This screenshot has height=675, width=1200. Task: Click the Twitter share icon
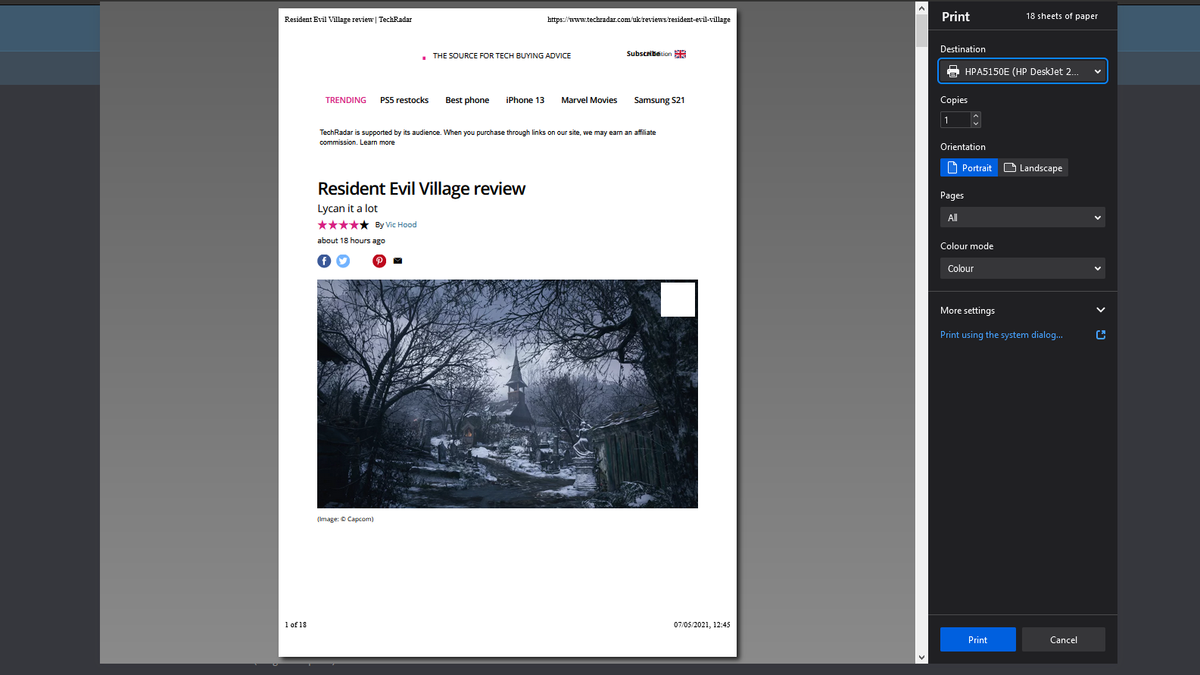[x=343, y=261]
